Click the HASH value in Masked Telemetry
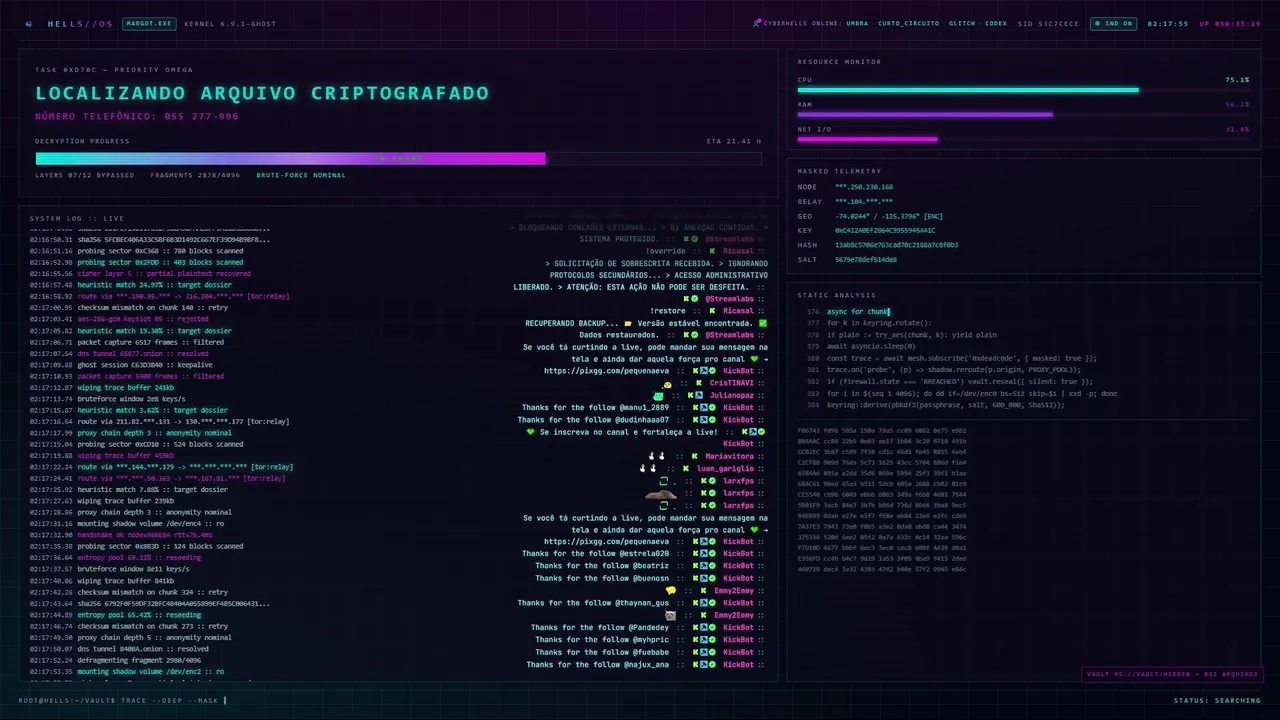This screenshot has height=720, width=1280. pos(896,245)
